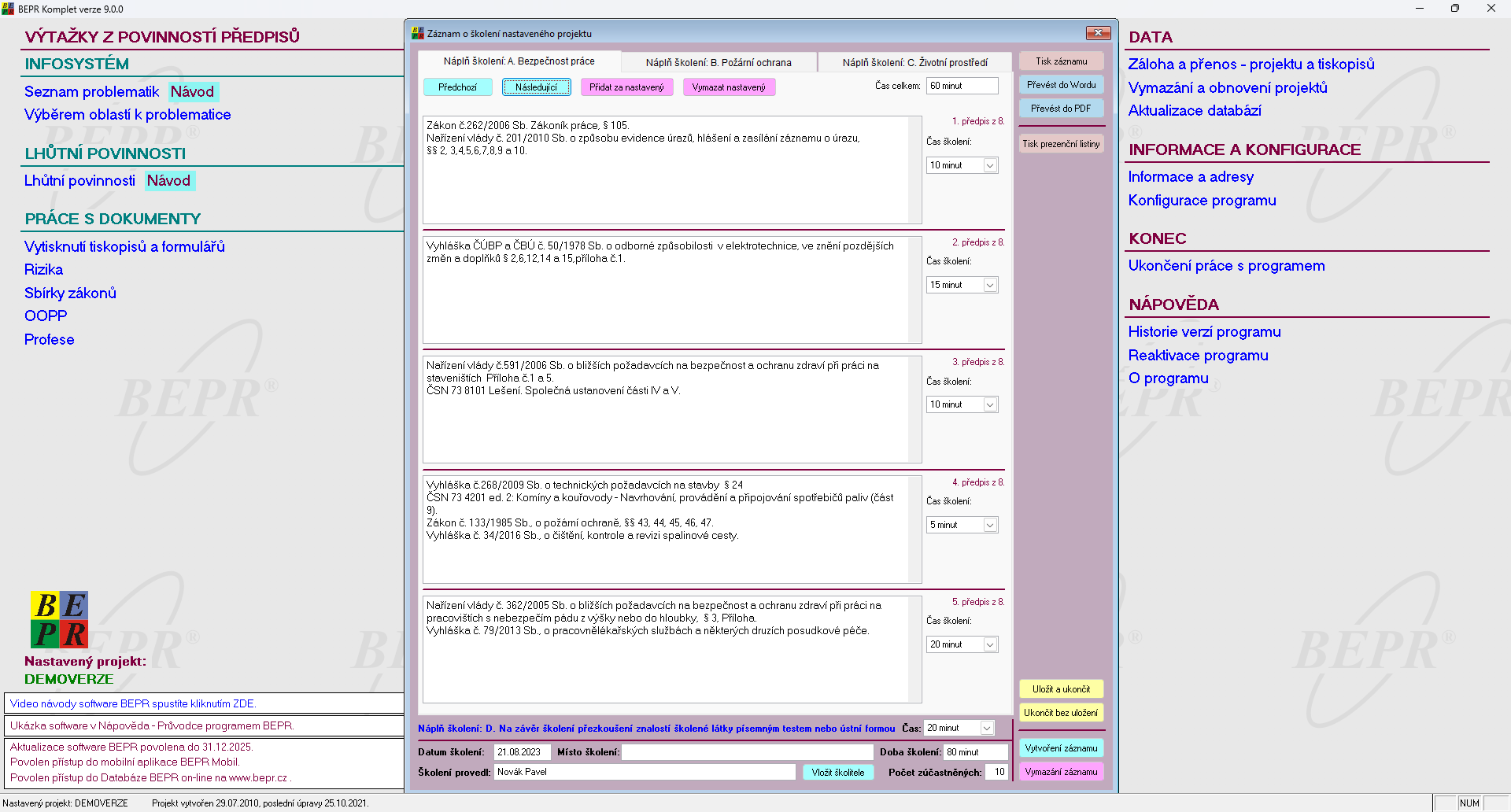Click Video návody software BEPR link

(x=133, y=703)
